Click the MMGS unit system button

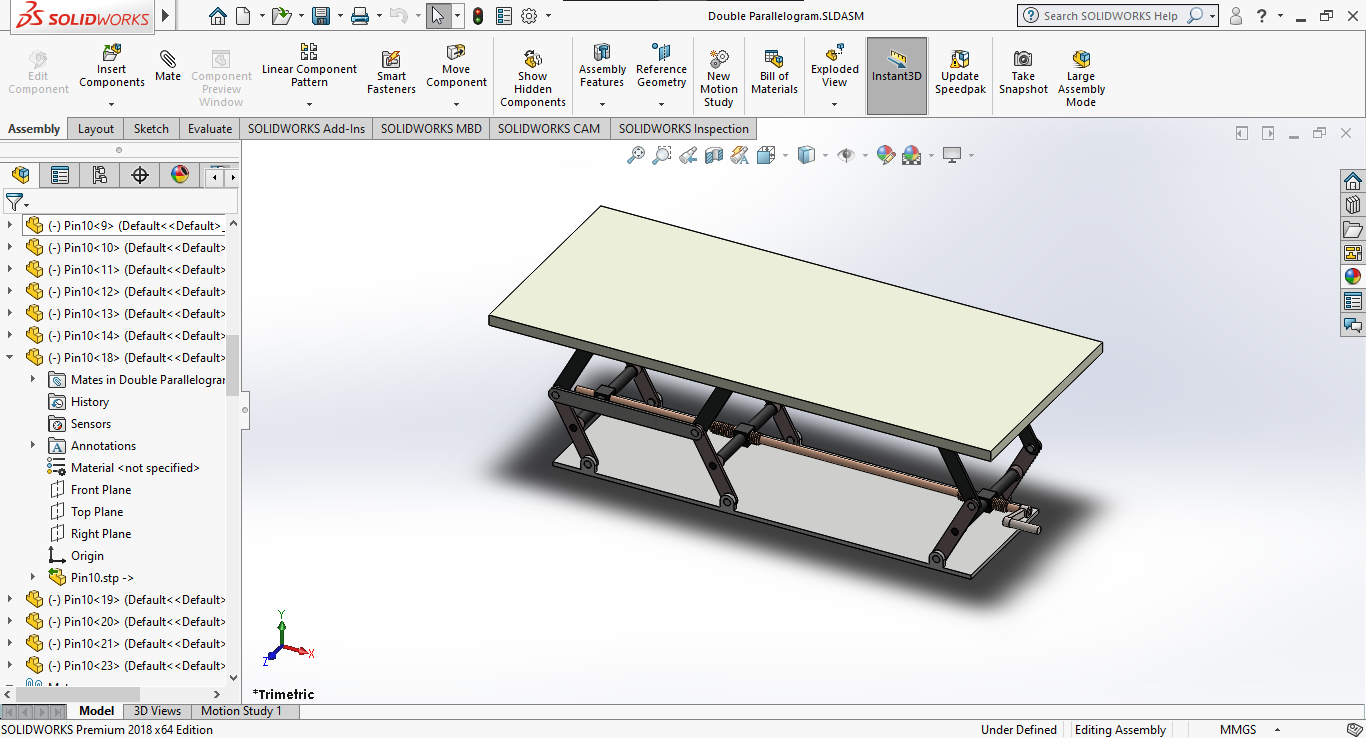click(x=1238, y=729)
